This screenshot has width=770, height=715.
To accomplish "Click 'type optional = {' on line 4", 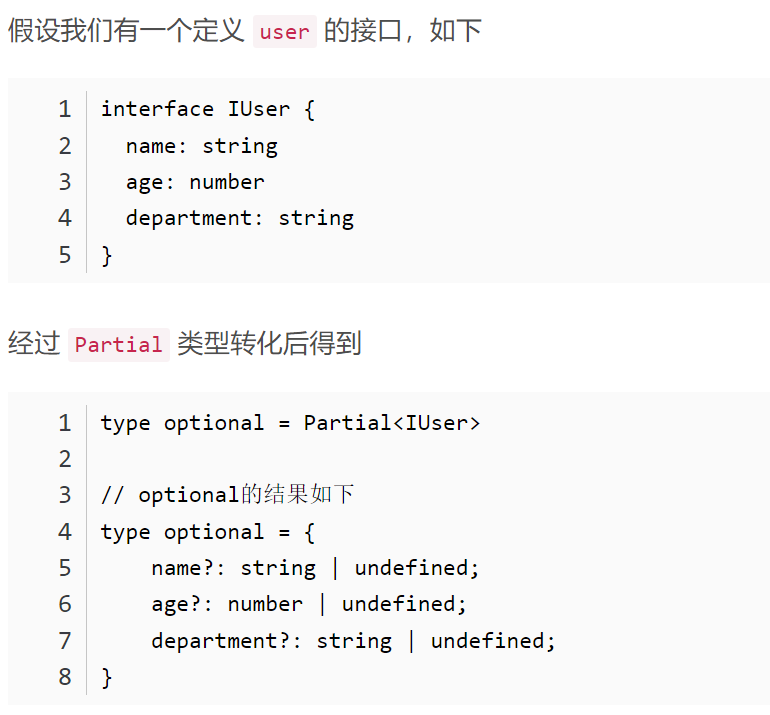I will 208,532.
